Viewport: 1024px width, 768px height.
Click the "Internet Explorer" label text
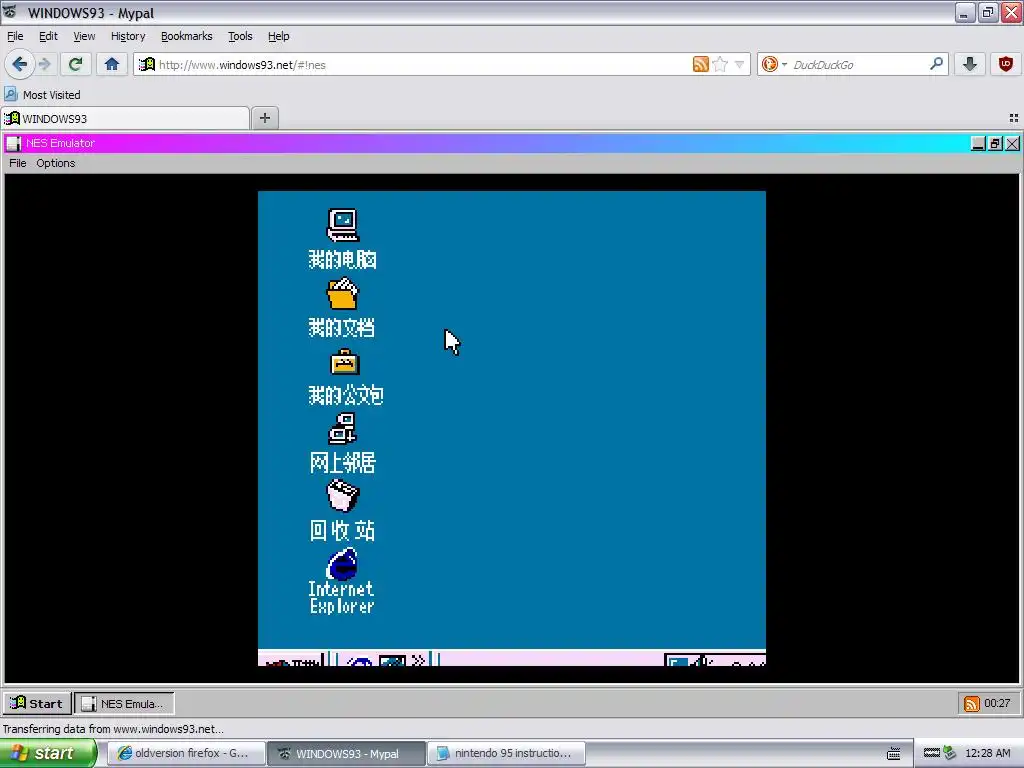coord(342,598)
